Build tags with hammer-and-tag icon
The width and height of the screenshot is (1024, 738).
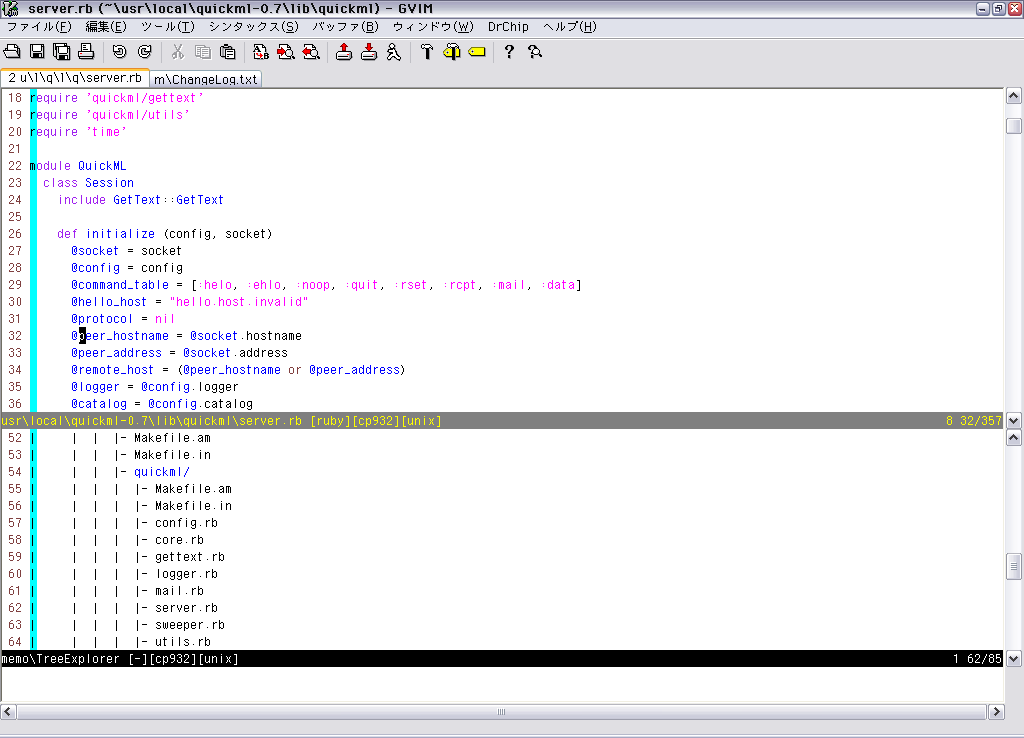point(452,52)
